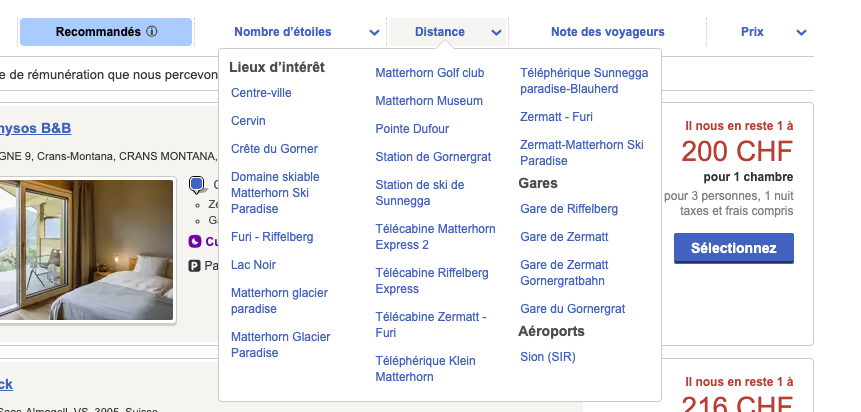The image size is (861, 412).
Task: Open the B&B hotel title link
Action: click(x=36, y=129)
